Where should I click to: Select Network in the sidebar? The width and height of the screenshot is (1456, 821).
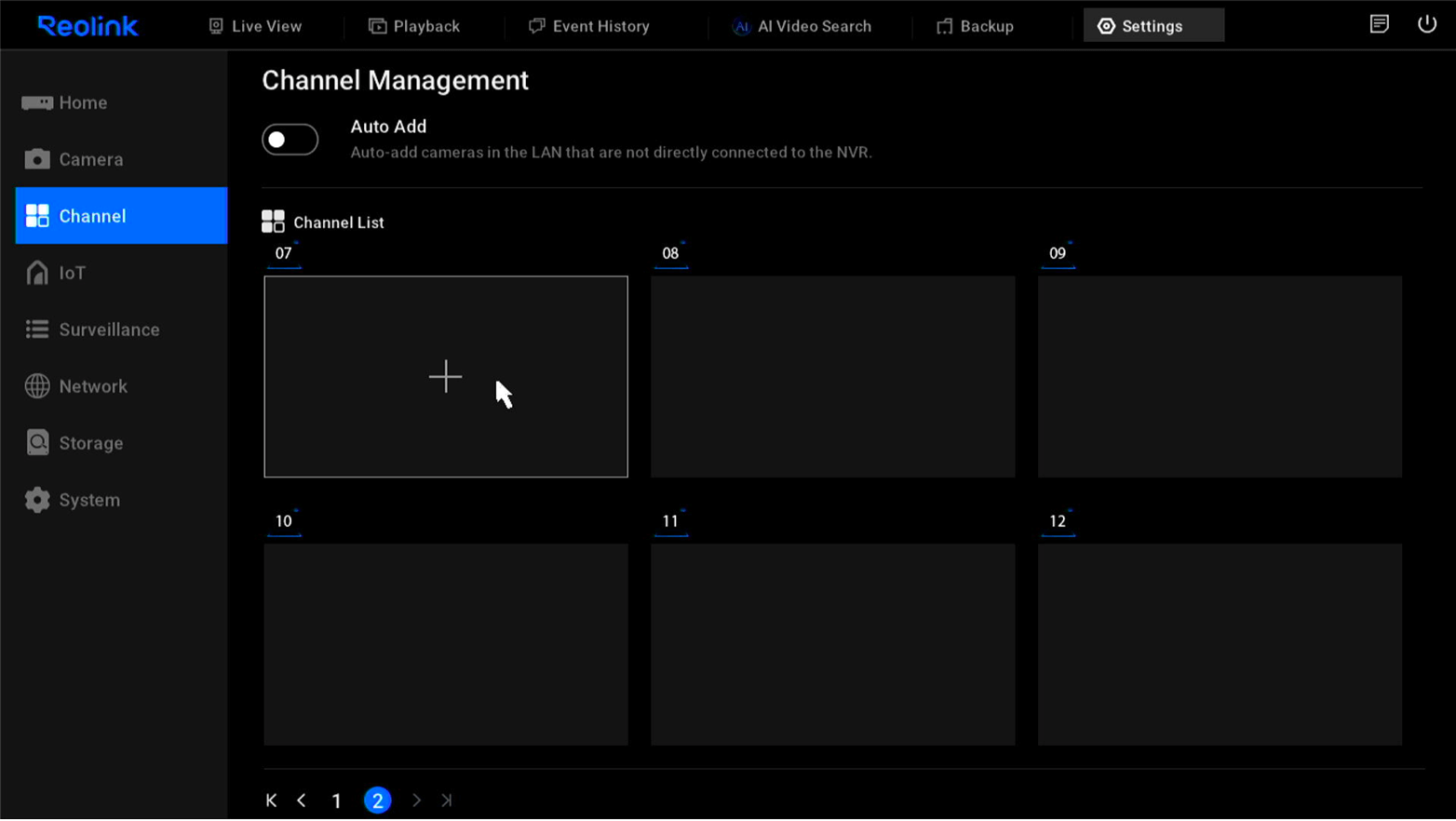point(92,386)
